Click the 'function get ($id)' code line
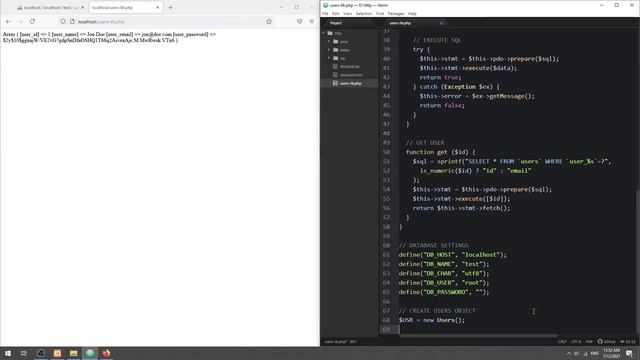640x360 pixels. [x=440, y=152]
